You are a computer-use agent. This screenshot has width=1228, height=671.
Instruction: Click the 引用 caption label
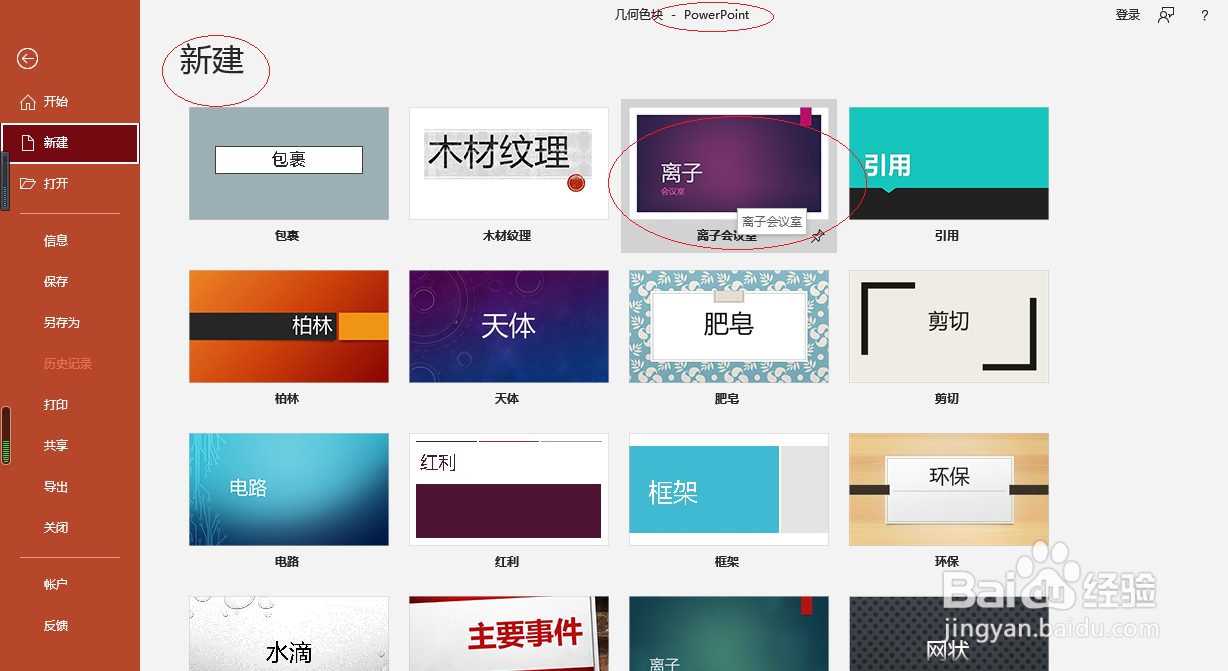pos(947,236)
